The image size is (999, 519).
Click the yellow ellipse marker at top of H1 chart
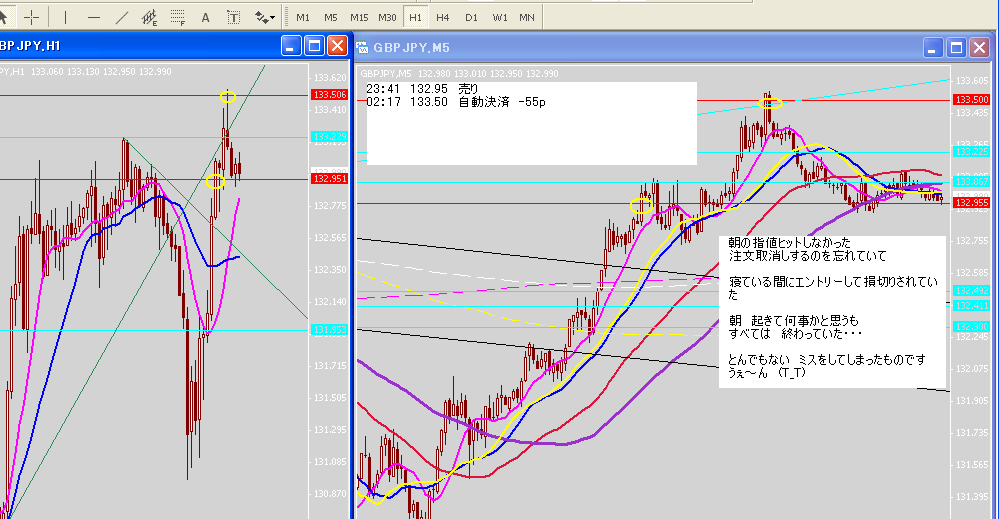point(227,97)
